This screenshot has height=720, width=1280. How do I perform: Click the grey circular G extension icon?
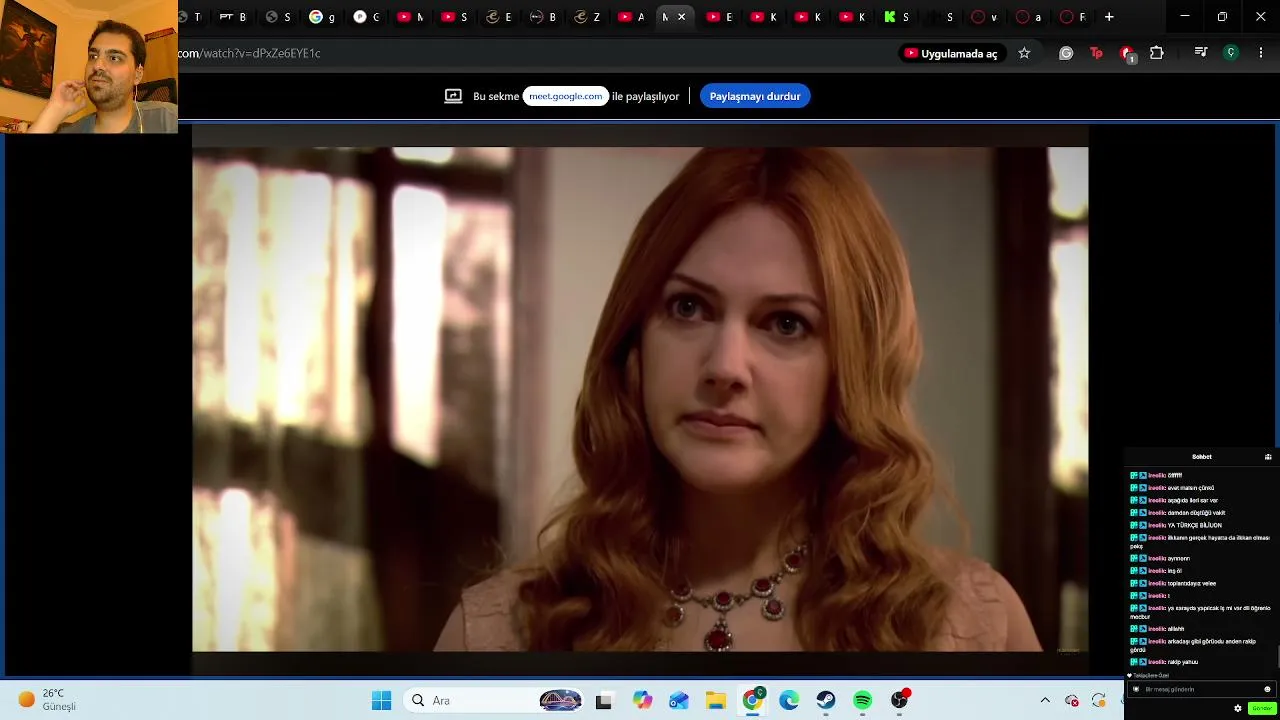click(1066, 53)
